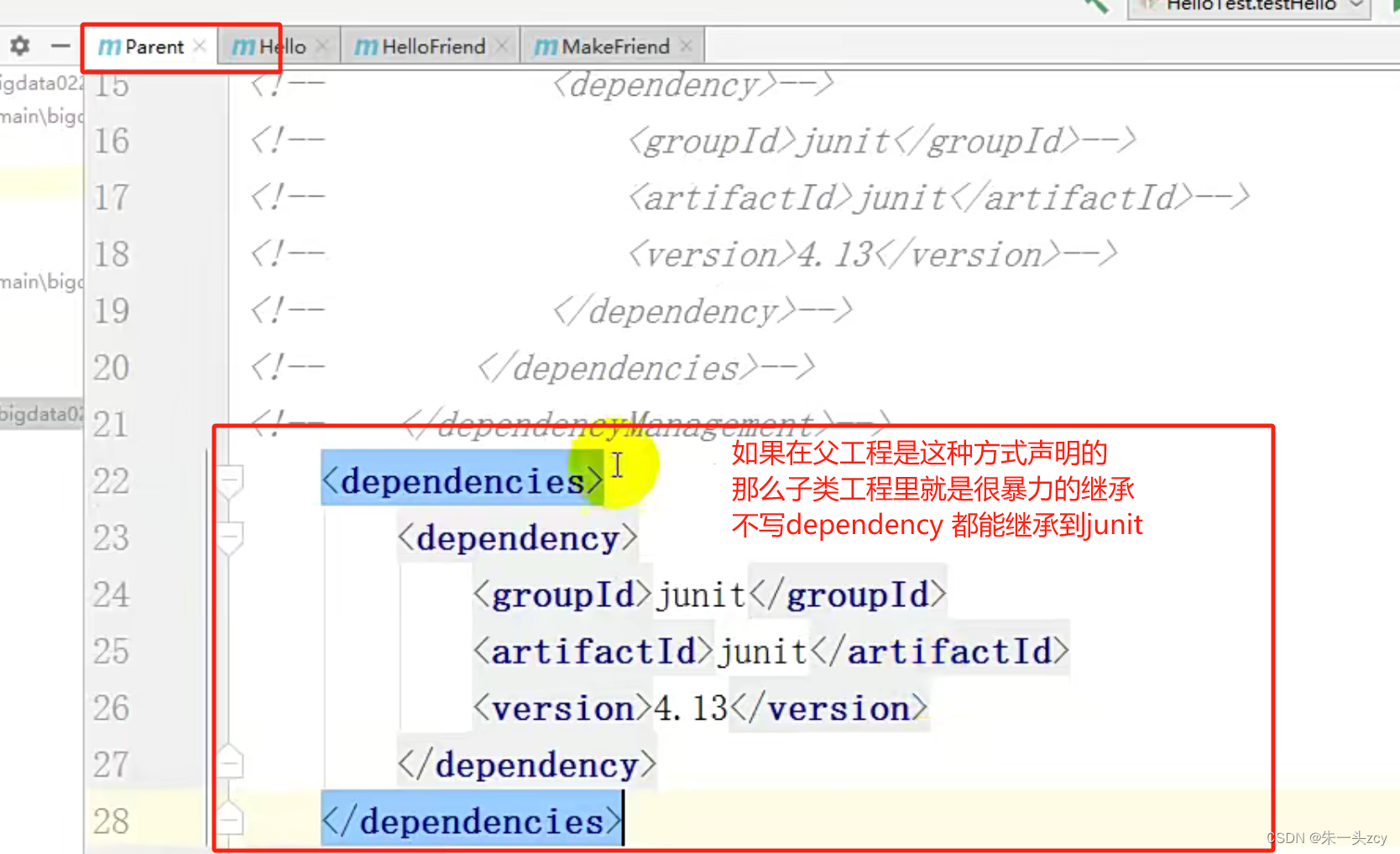Click line number 20 in the gutter
The image size is (1400, 854).
pos(112,368)
